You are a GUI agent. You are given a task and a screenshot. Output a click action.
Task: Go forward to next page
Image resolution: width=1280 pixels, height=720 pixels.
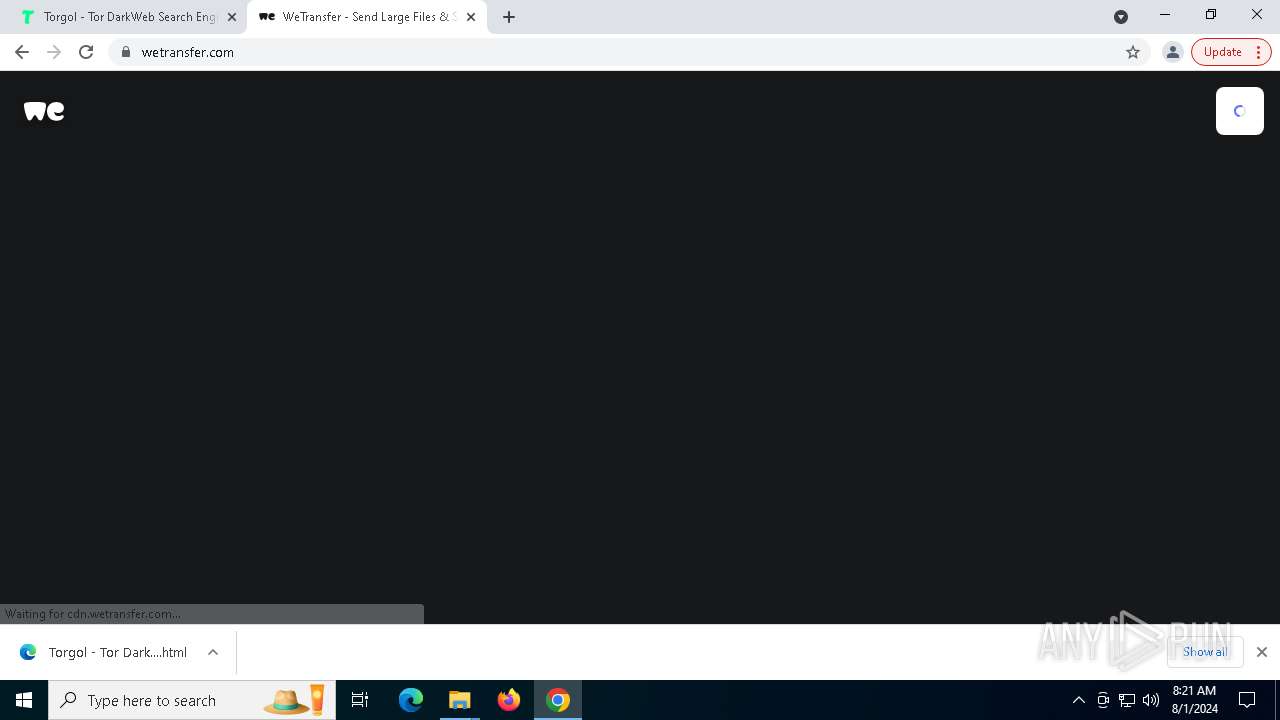click(x=54, y=52)
